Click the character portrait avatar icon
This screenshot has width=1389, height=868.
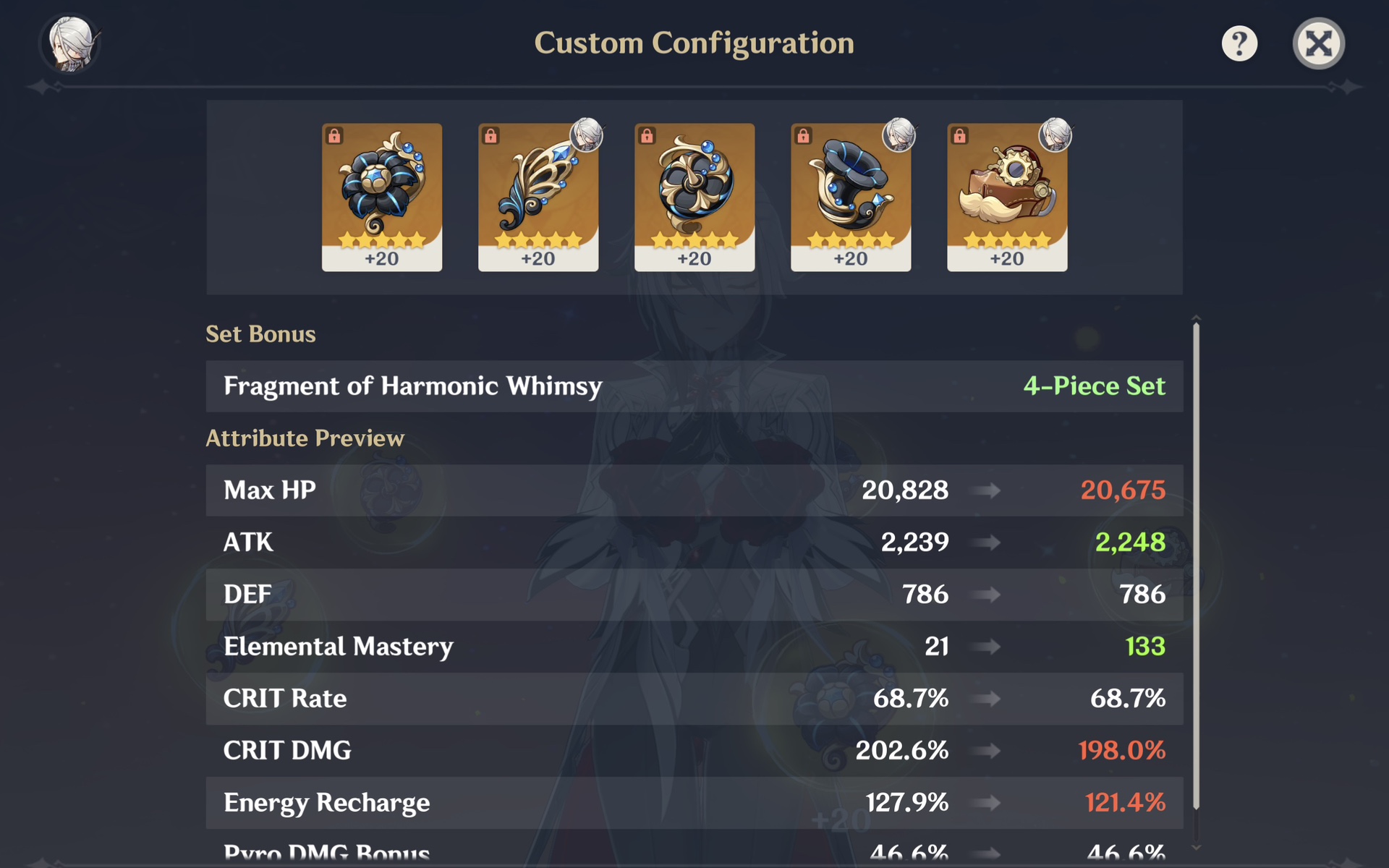click(x=70, y=43)
